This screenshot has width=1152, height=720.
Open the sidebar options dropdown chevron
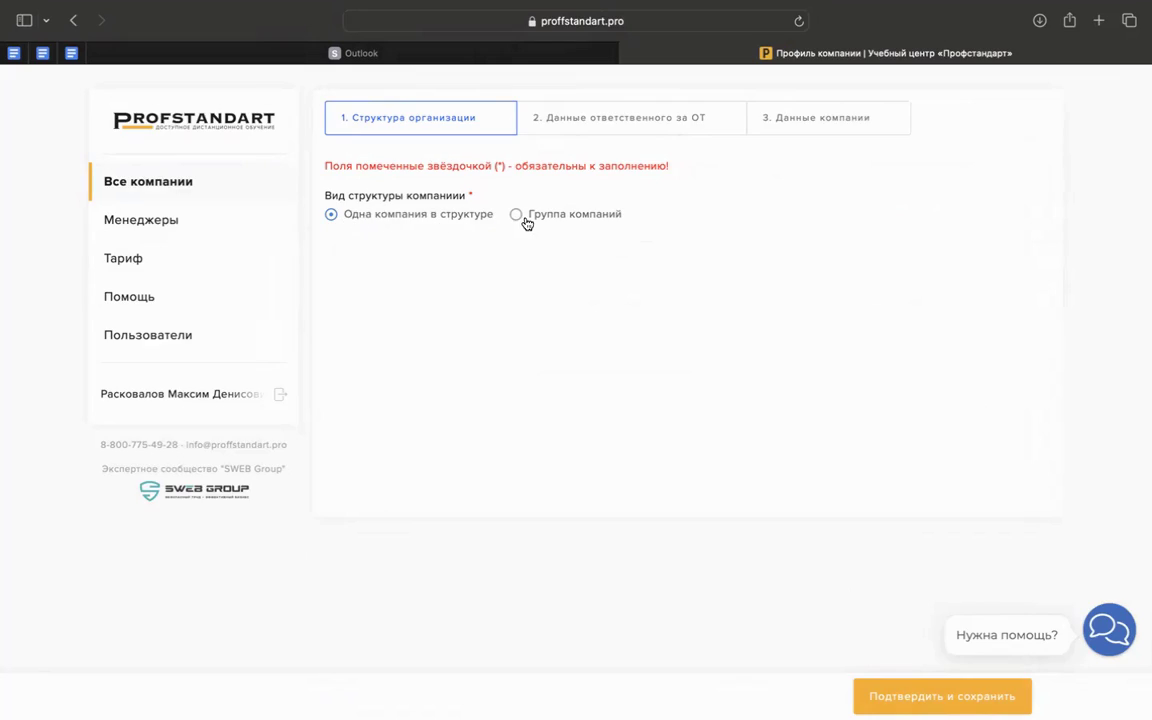(46, 21)
